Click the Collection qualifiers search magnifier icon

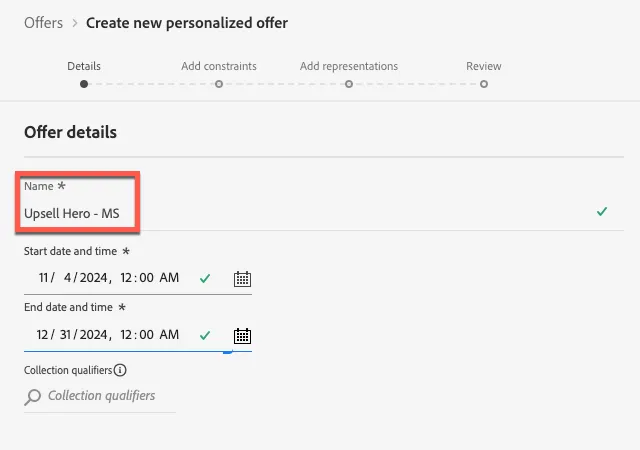click(33, 397)
